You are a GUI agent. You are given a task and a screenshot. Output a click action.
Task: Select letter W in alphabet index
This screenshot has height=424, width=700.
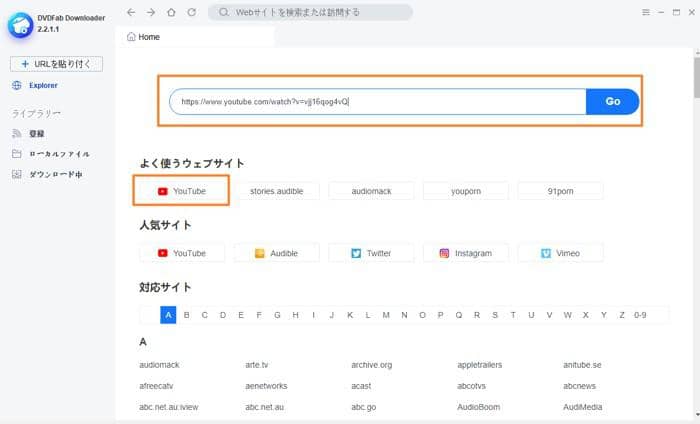tap(567, 315)
